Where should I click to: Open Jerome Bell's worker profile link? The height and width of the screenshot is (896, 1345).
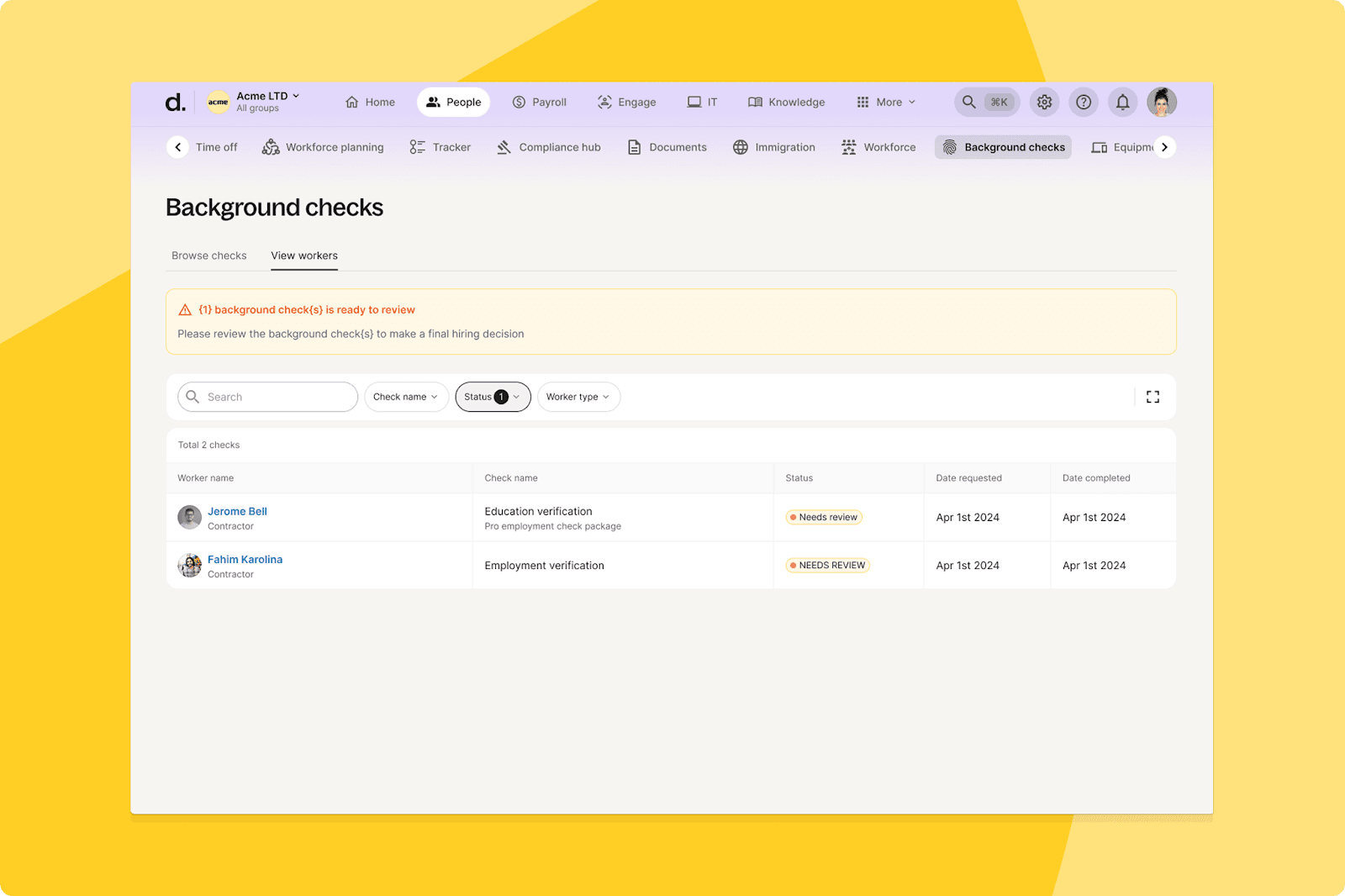point(237,511)
